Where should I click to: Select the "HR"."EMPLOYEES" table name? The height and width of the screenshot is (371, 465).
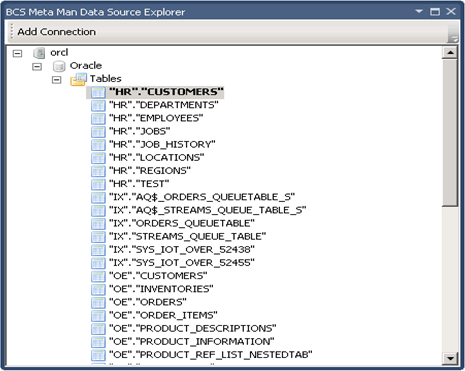point(156,118)
